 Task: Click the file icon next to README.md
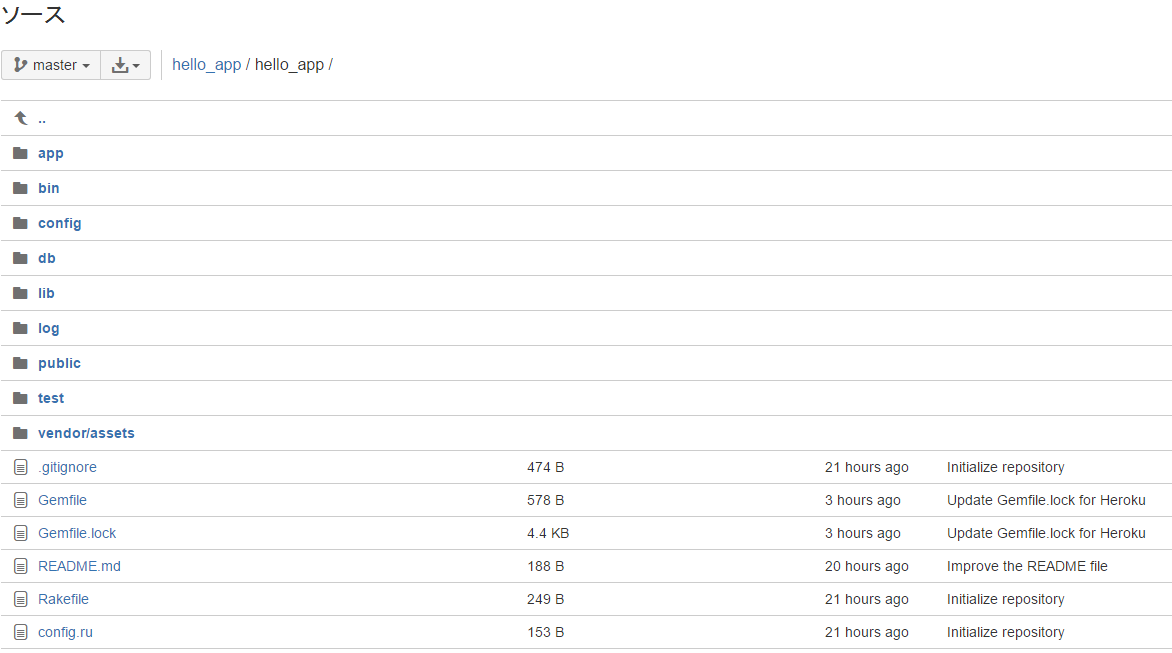pos(21,566)
